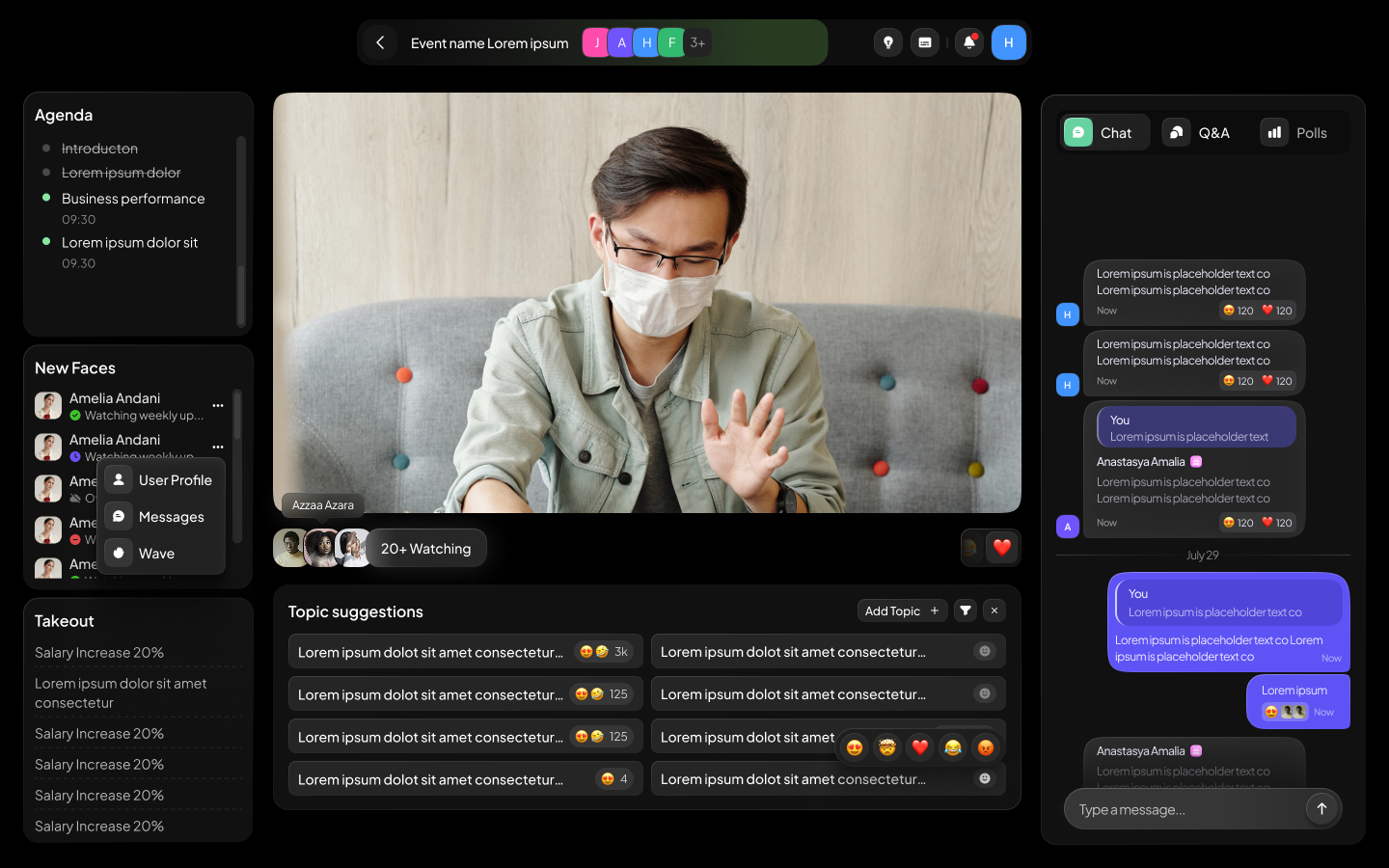Close the Topic suggestions panel
This screenshot has height=868, width=1389.
[994, 610]
